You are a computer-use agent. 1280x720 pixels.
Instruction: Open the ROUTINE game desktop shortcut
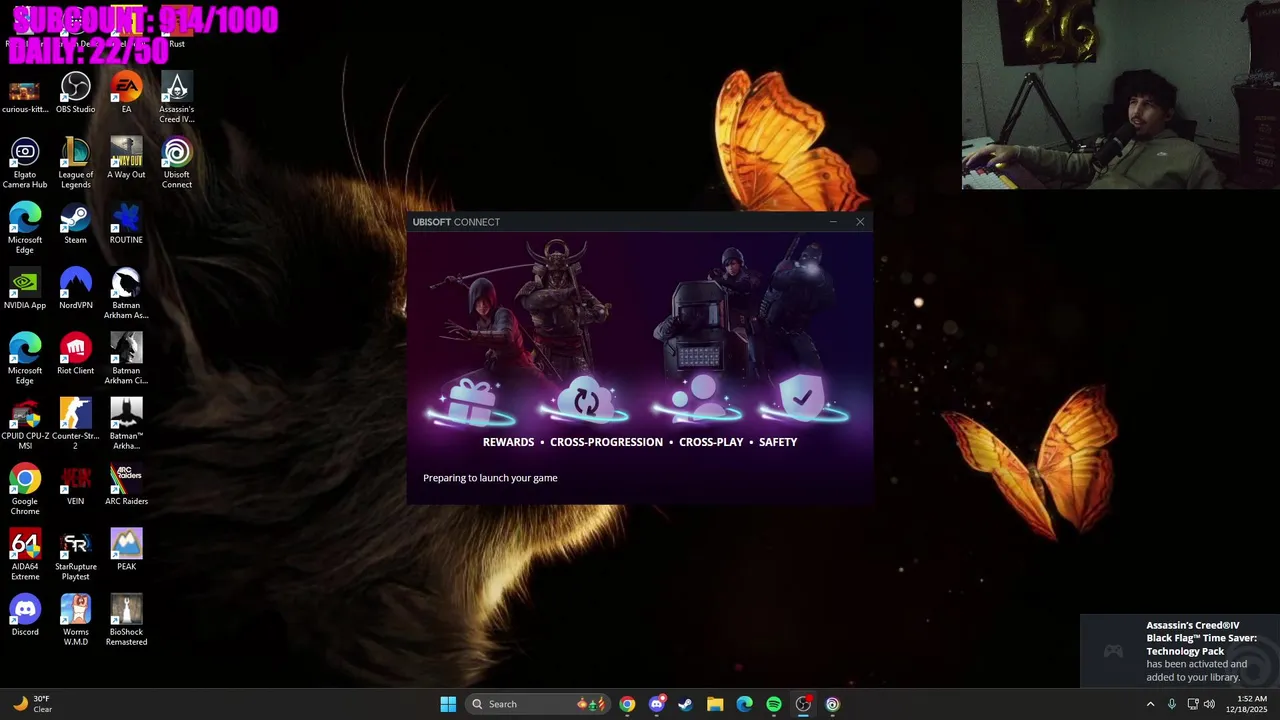click(x=126, y=223)
